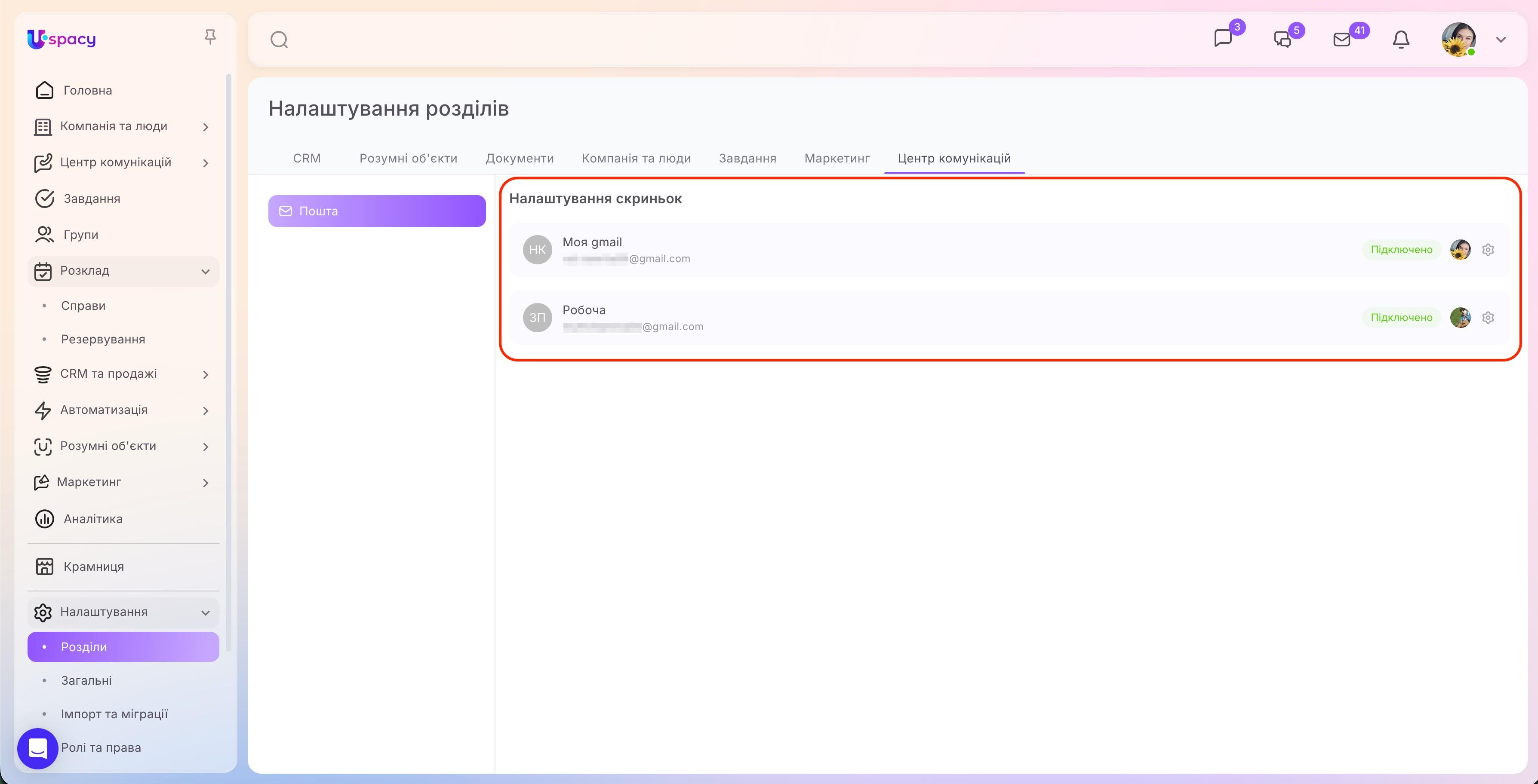Open the search magnifier icon
Image resolution: width=1538 pixels, height=784 pixels.
(x=279, y=40)
